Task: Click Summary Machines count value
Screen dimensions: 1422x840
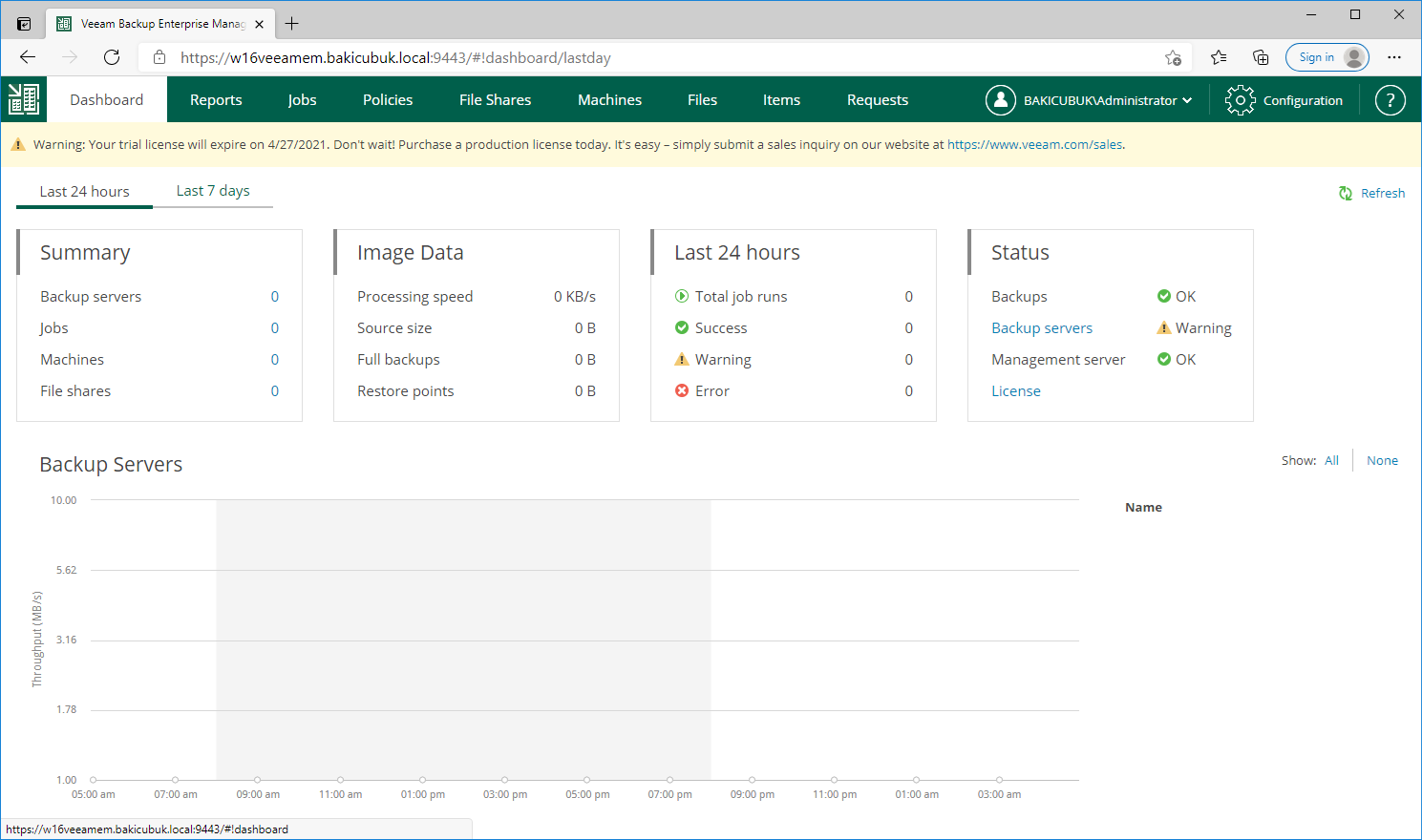Action: point(275,359)
